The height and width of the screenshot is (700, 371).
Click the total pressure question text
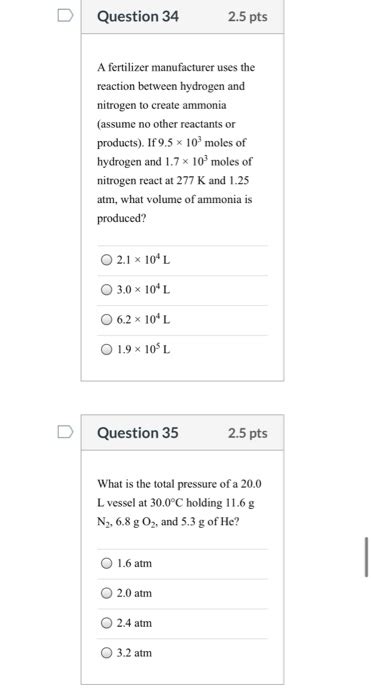click(179, 503)
